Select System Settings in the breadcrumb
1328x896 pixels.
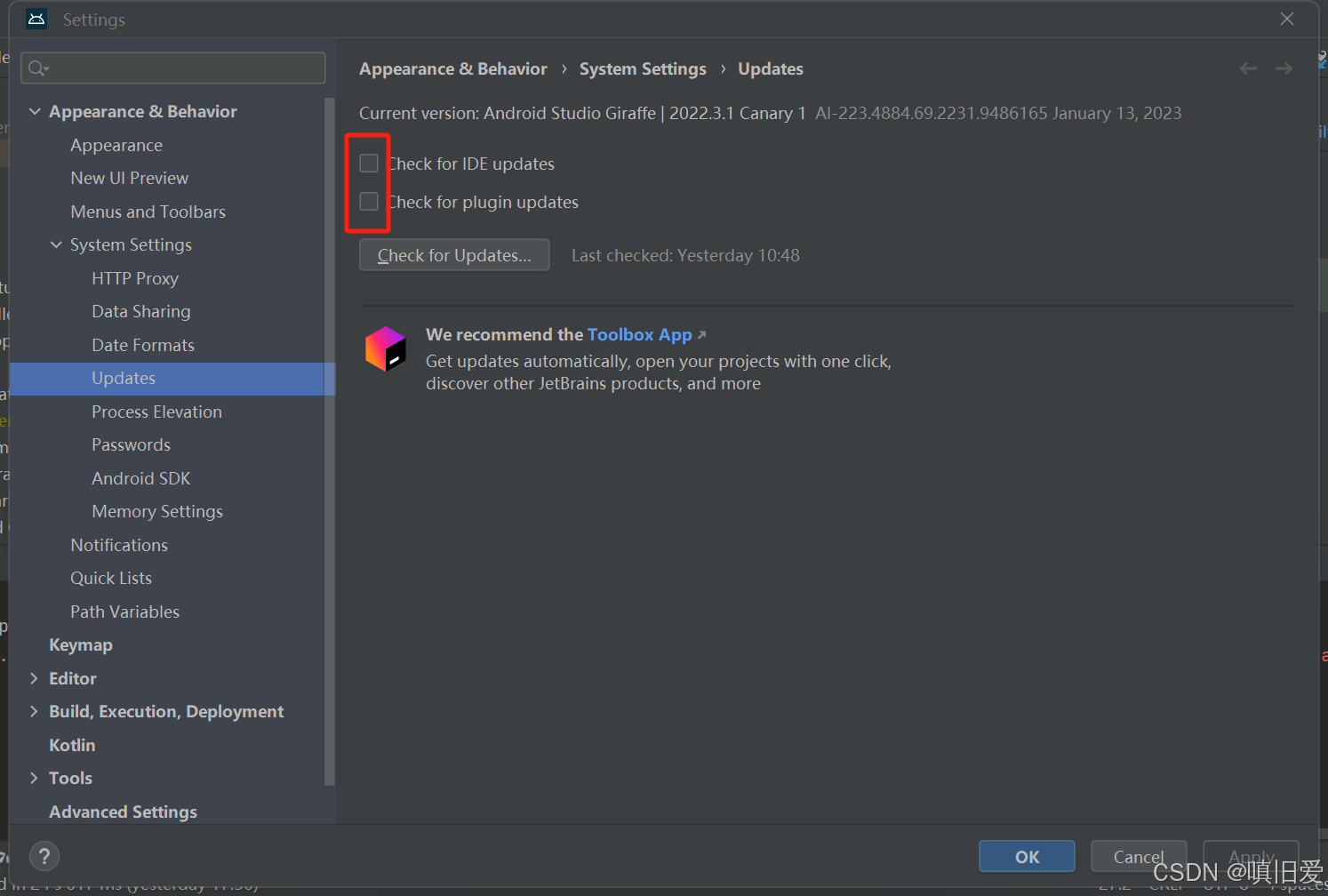643,68
